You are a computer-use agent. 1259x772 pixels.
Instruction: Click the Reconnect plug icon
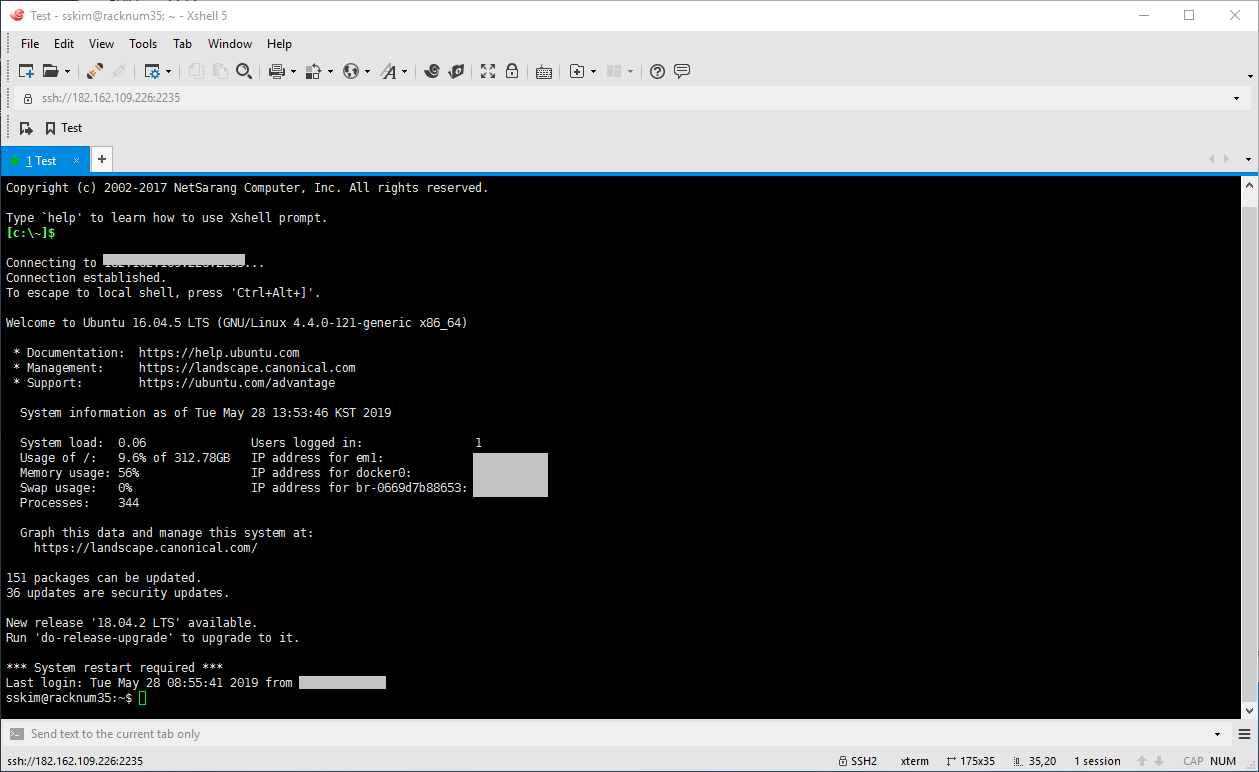[95, 71]
